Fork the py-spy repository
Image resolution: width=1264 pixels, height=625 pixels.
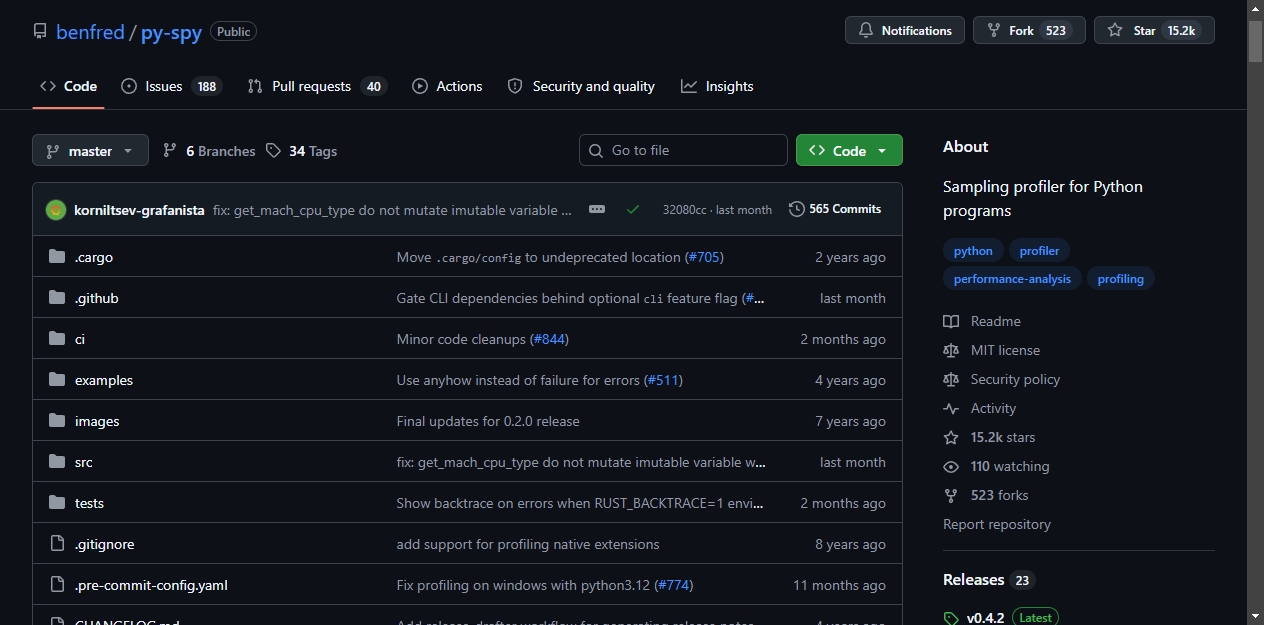[x=1029, y=30]
